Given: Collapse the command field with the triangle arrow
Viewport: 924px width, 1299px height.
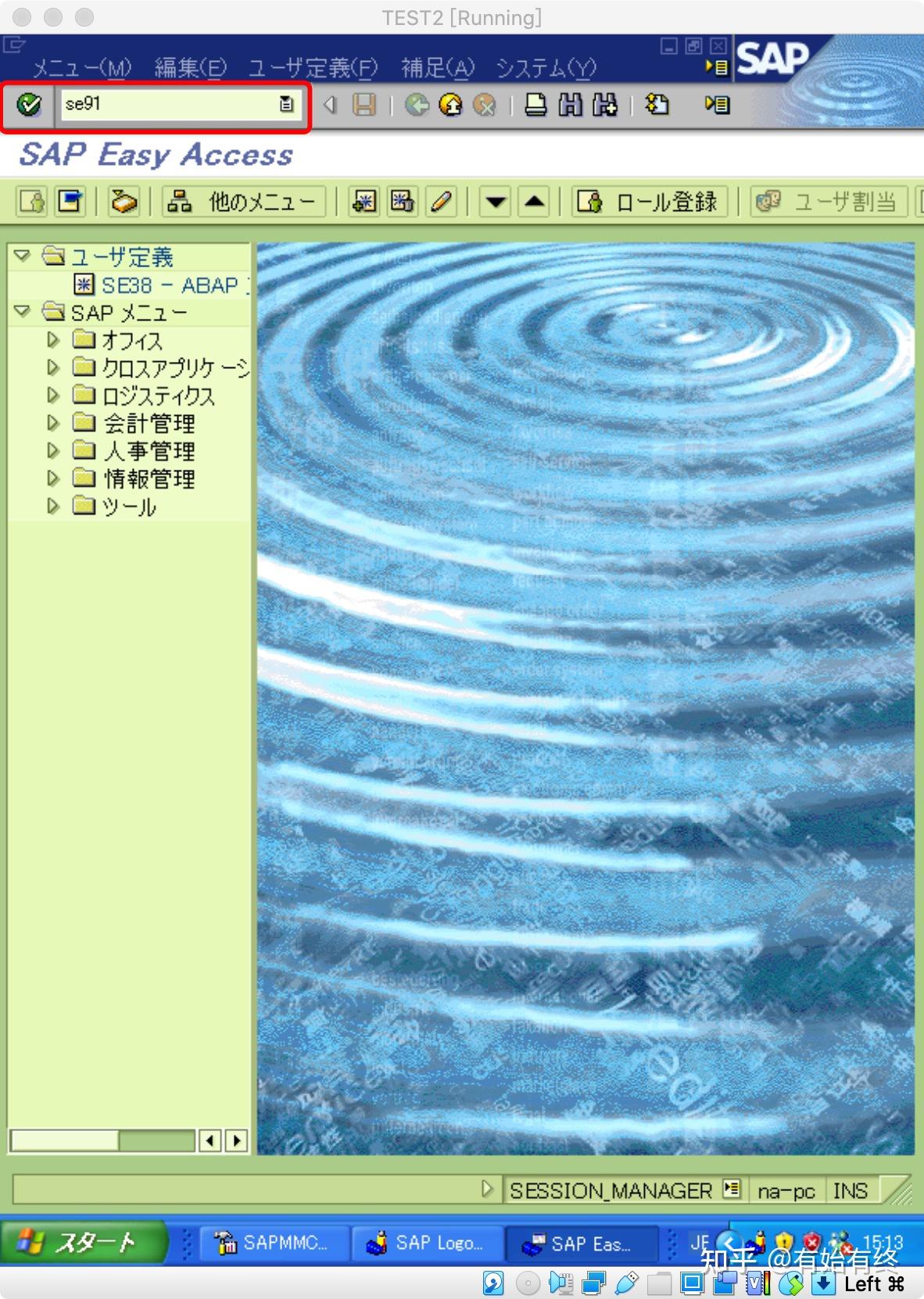Looking at the screenshot, I should point(331,105).
